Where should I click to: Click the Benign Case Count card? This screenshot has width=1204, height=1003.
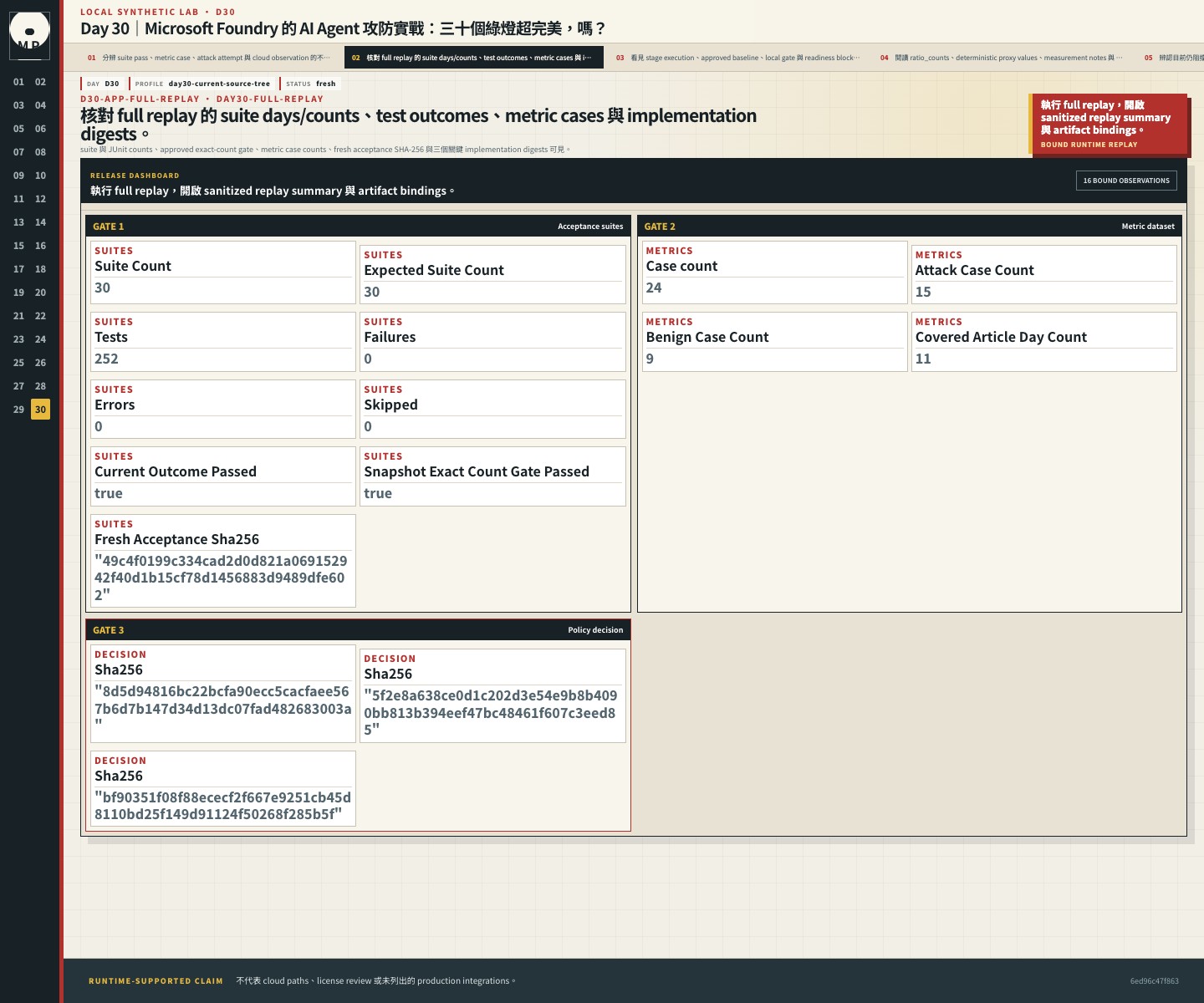point(775,342)
